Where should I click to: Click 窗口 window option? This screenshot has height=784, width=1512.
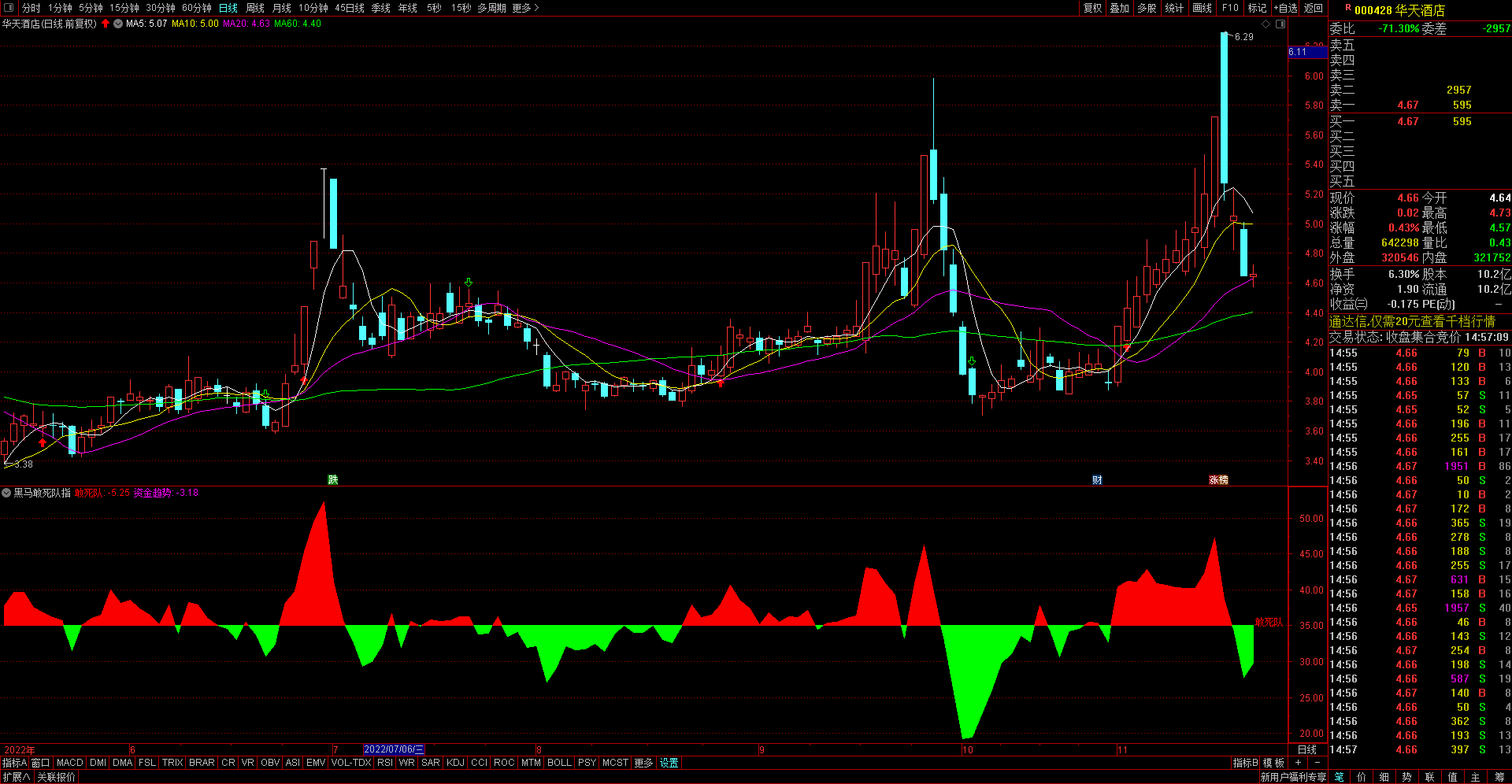point(41,763)
